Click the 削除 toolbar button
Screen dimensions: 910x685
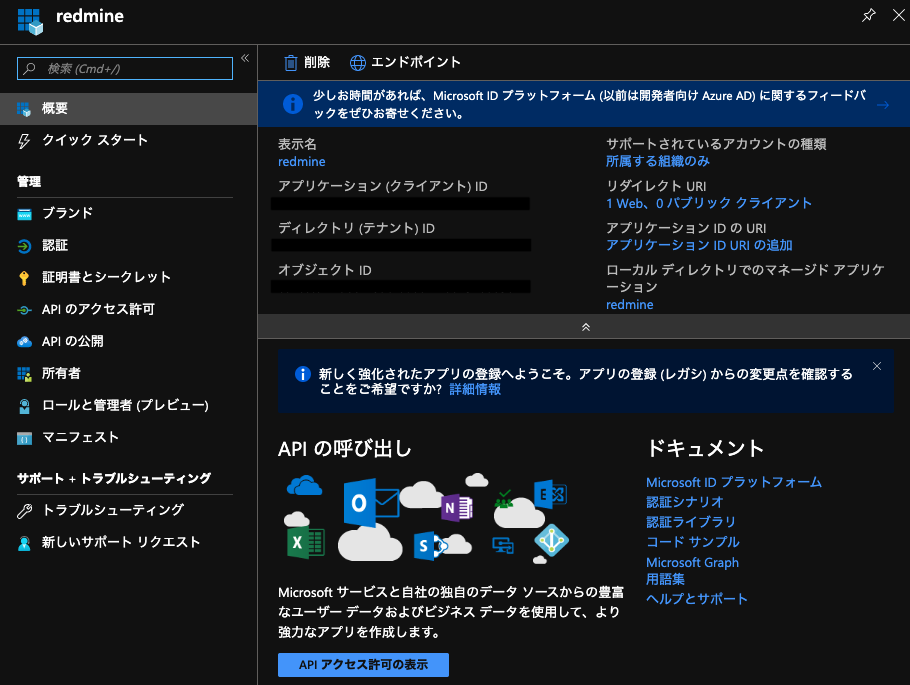click(306, 62)
